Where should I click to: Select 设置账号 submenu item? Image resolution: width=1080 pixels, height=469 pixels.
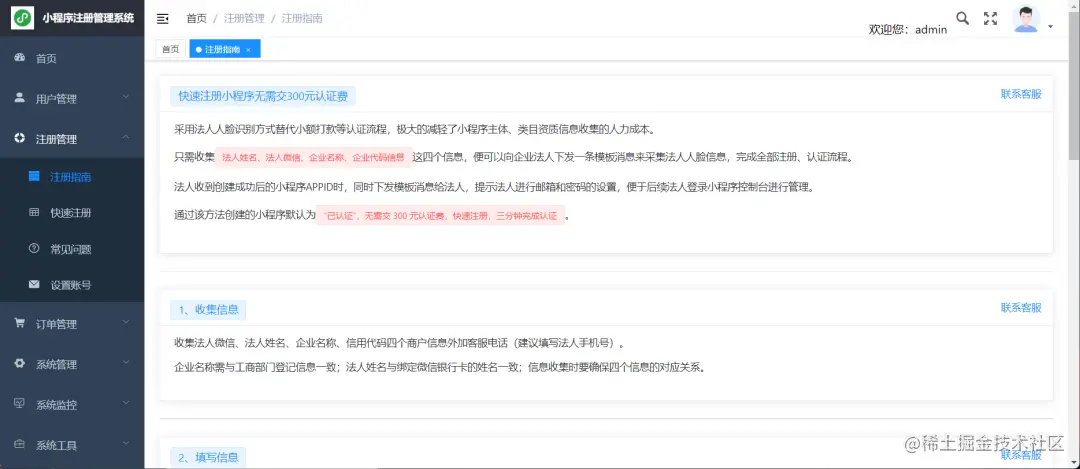tap(72, 284)
